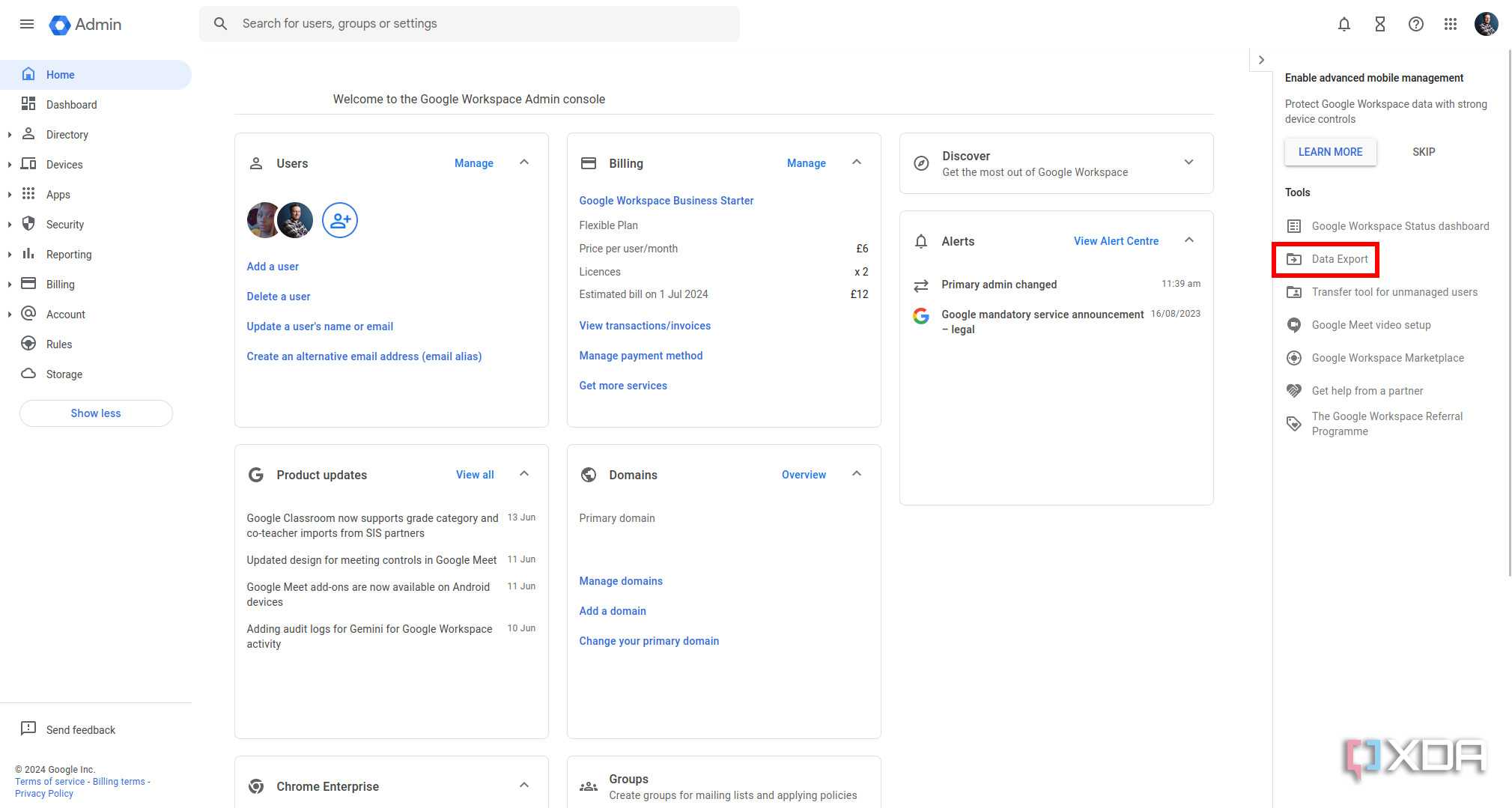Expand the Devices sidebar section
The height and width of the screenshot is (808, 1512).
pos(9,165)
